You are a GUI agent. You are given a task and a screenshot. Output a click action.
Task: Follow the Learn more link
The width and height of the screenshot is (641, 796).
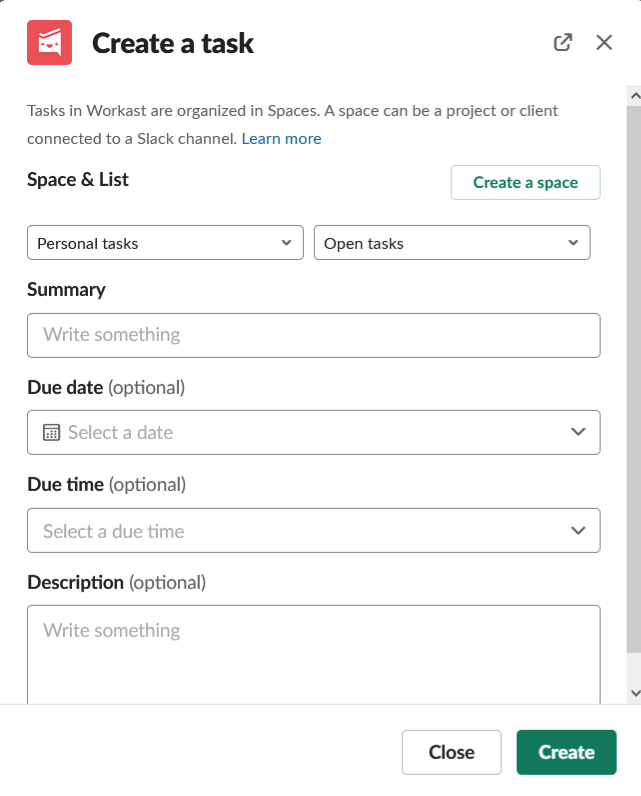281,139
